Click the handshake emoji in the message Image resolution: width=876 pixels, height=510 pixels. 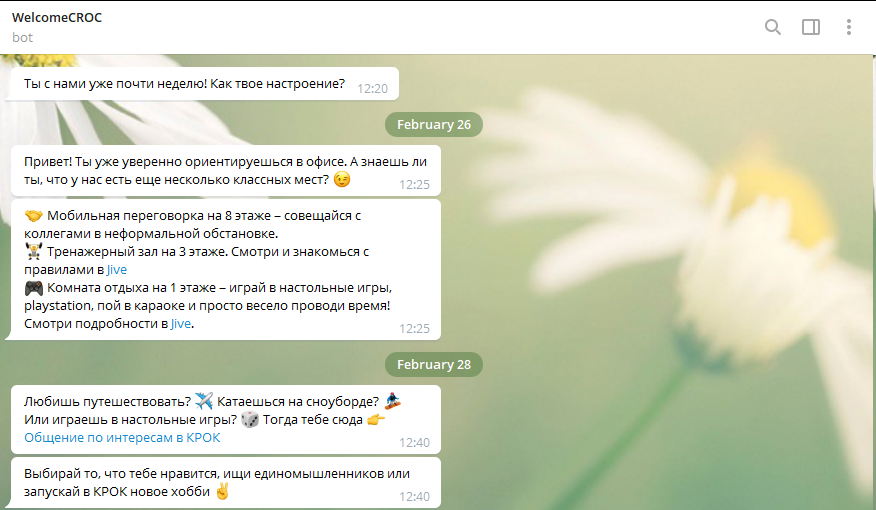click(x=34, y=215)
